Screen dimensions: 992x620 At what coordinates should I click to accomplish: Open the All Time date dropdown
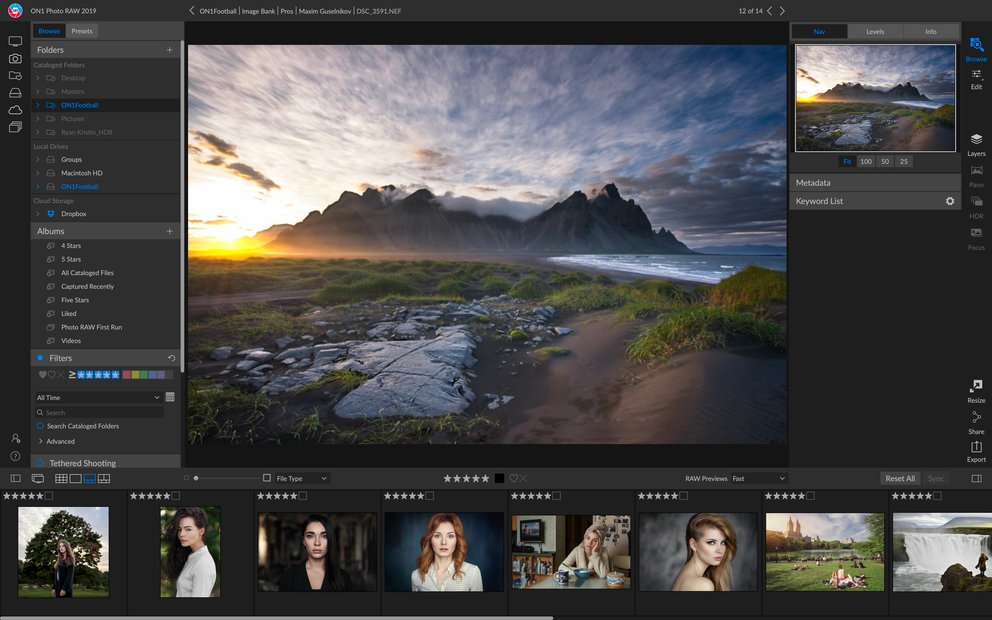pos(97,397)
